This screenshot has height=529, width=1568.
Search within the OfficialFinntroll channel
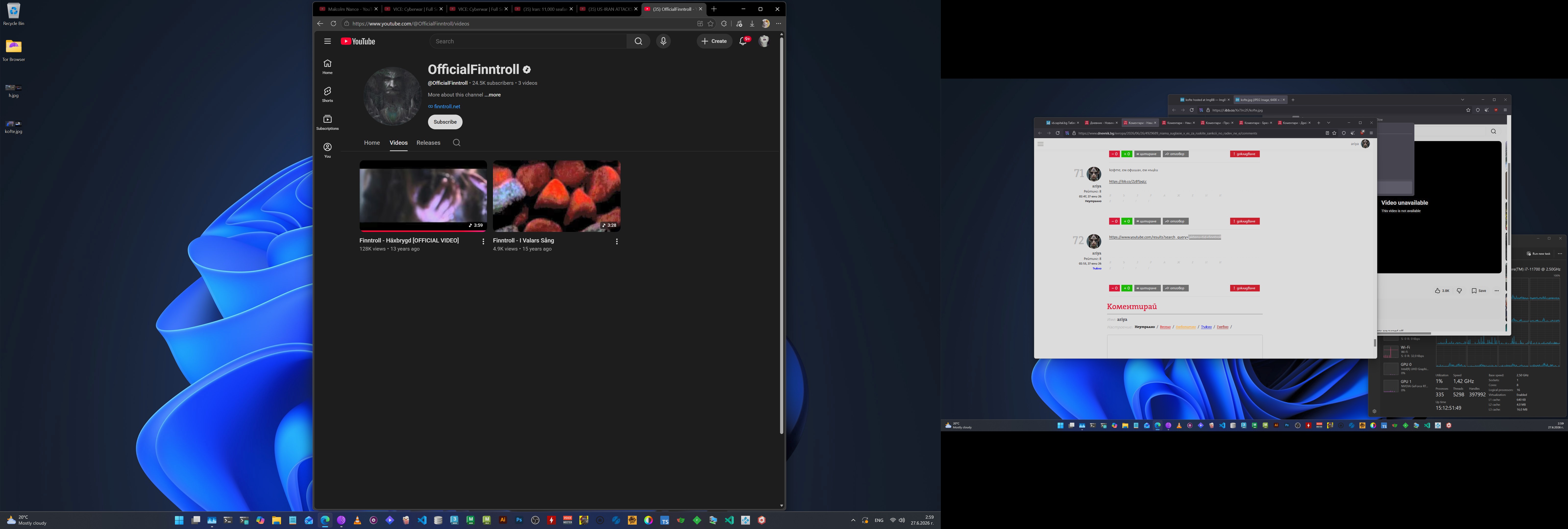[x=456, y=143]
